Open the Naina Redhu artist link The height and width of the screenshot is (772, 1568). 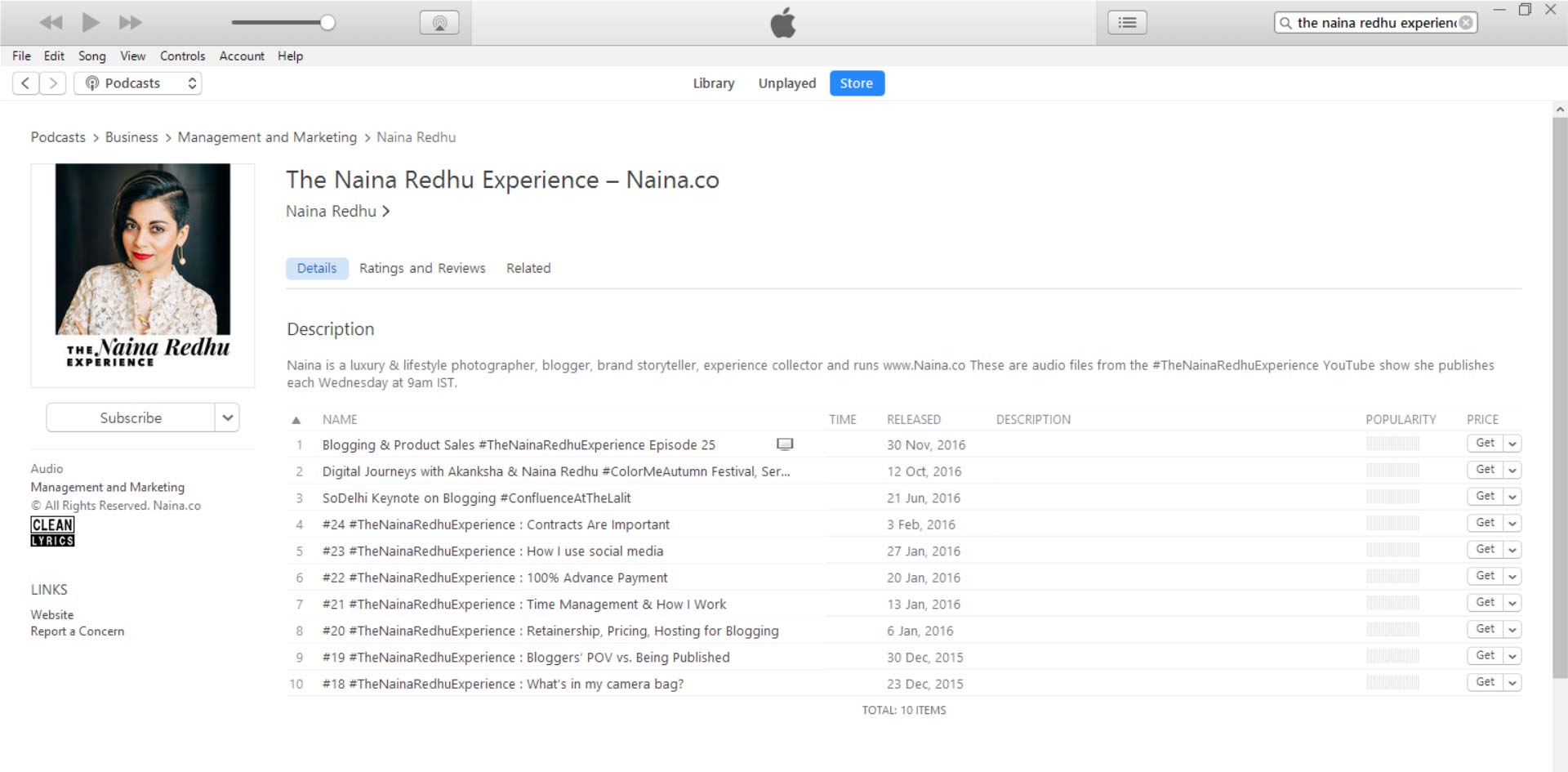pyautogui.click(x=337, y=212)
